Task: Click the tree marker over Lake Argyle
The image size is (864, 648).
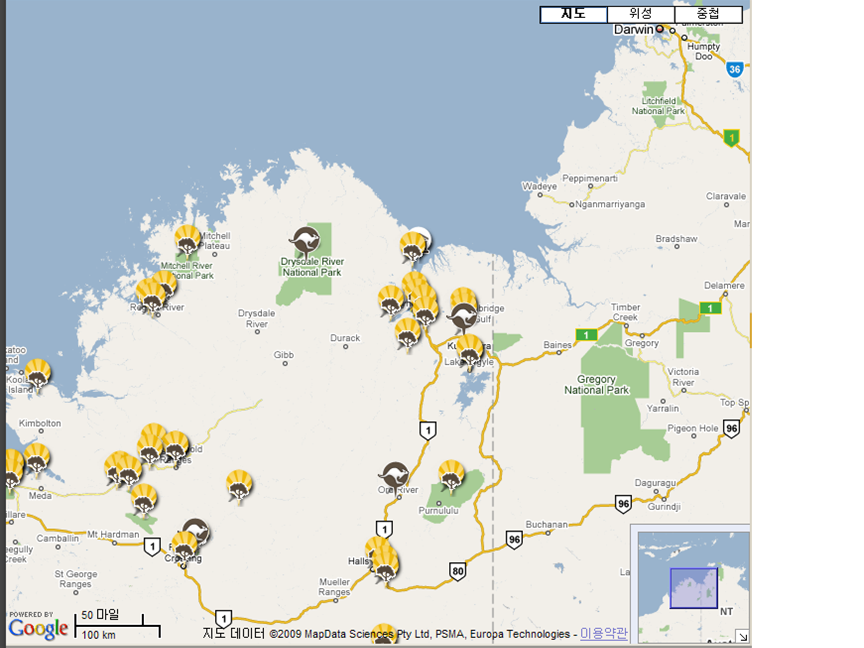Action: tap(470, 350)
